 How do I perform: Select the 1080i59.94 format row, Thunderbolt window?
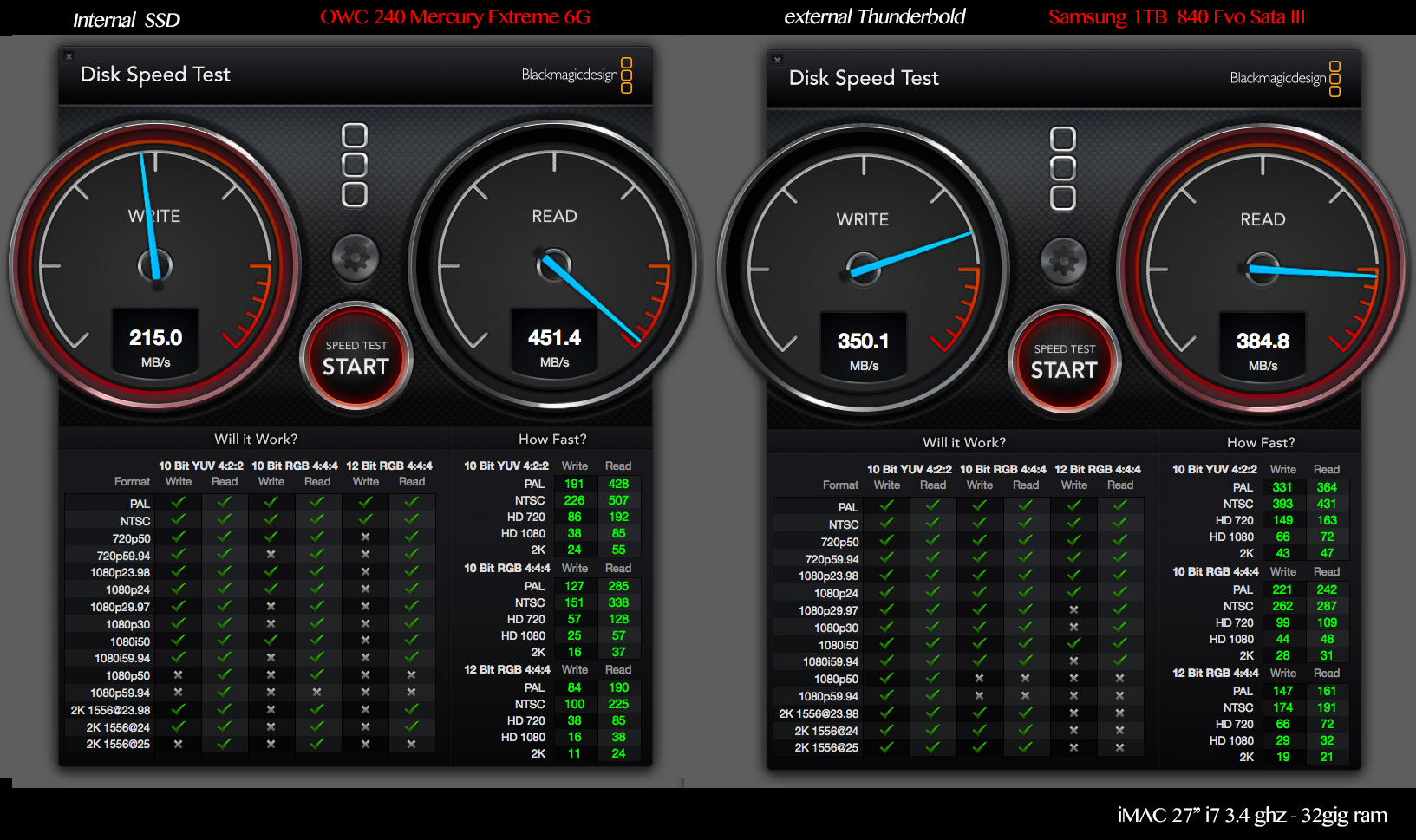click(958, 662)
